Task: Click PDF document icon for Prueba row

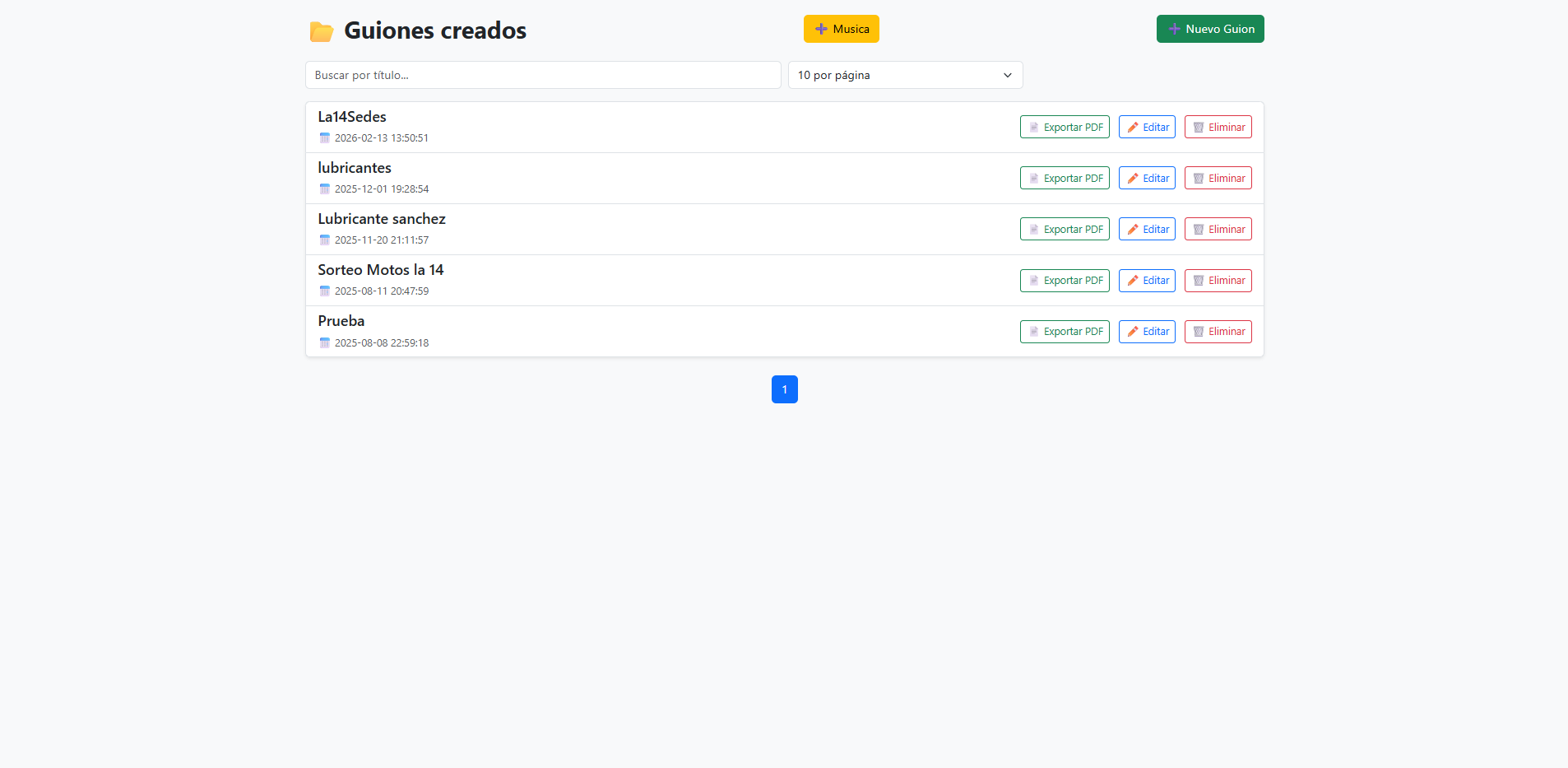Action: [x=1034, y=332]
